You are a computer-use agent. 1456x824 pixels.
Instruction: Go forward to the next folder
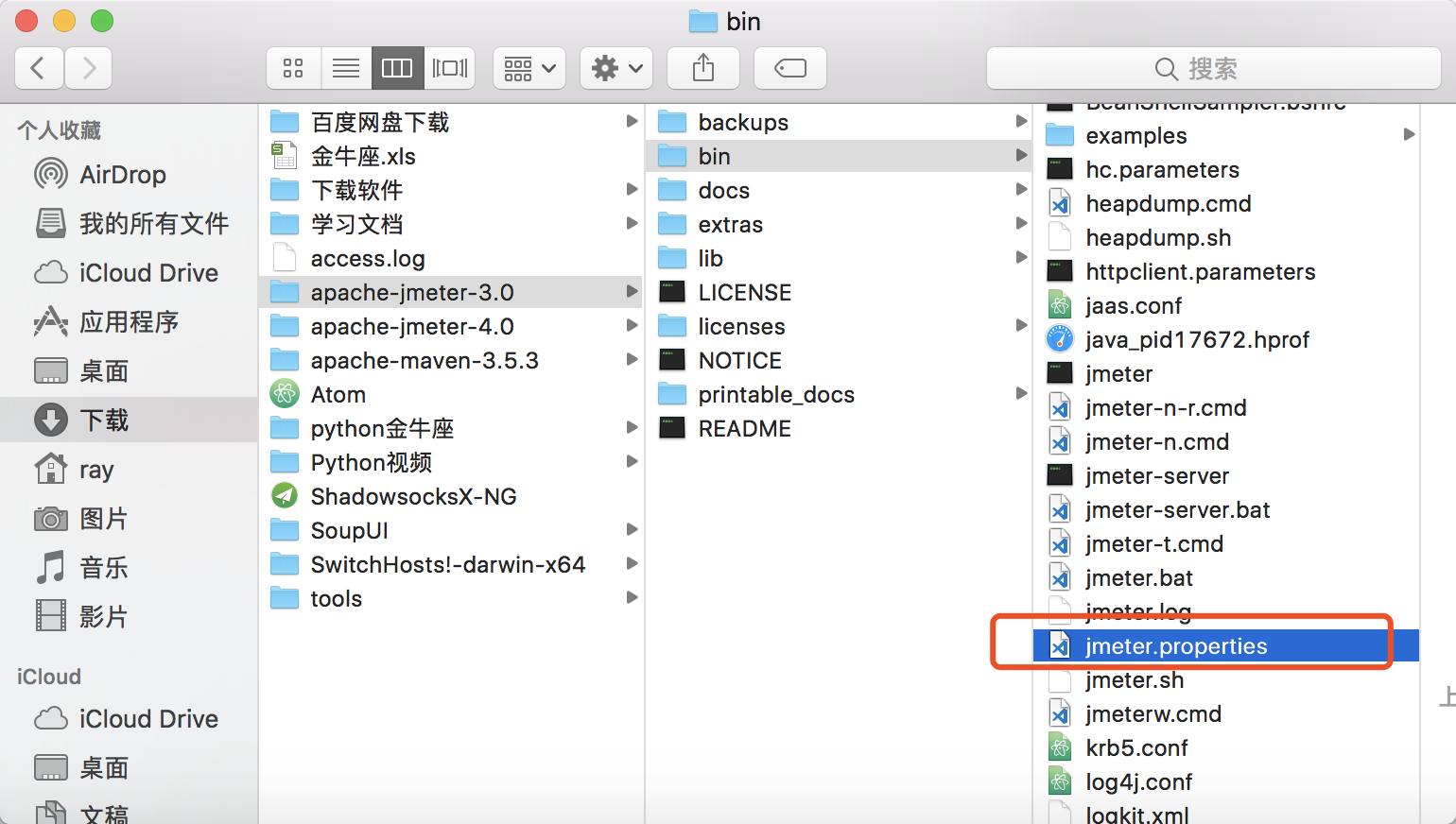[x=89, y=68]
